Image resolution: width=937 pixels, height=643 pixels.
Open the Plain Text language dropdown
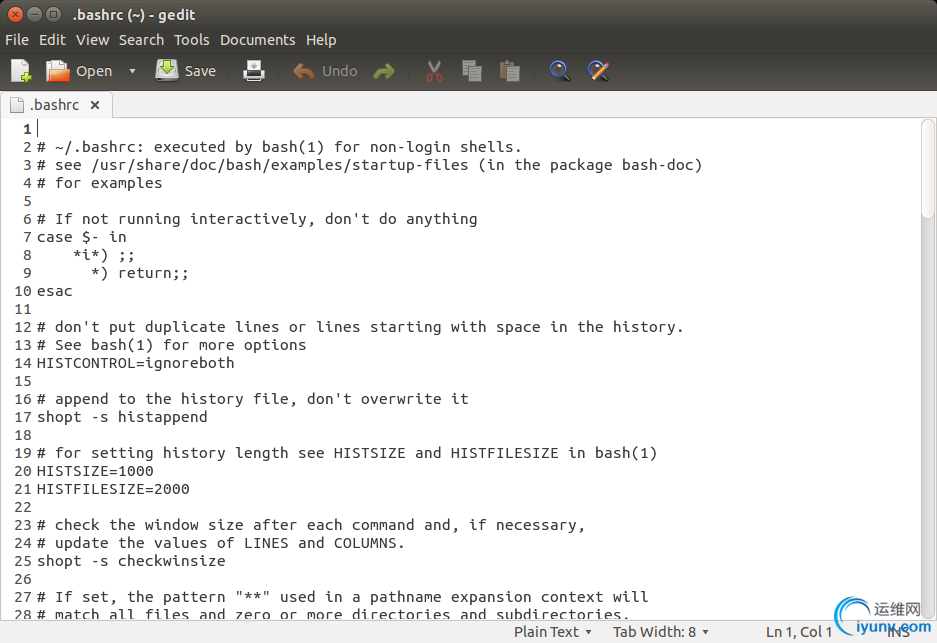click(553, 632)
